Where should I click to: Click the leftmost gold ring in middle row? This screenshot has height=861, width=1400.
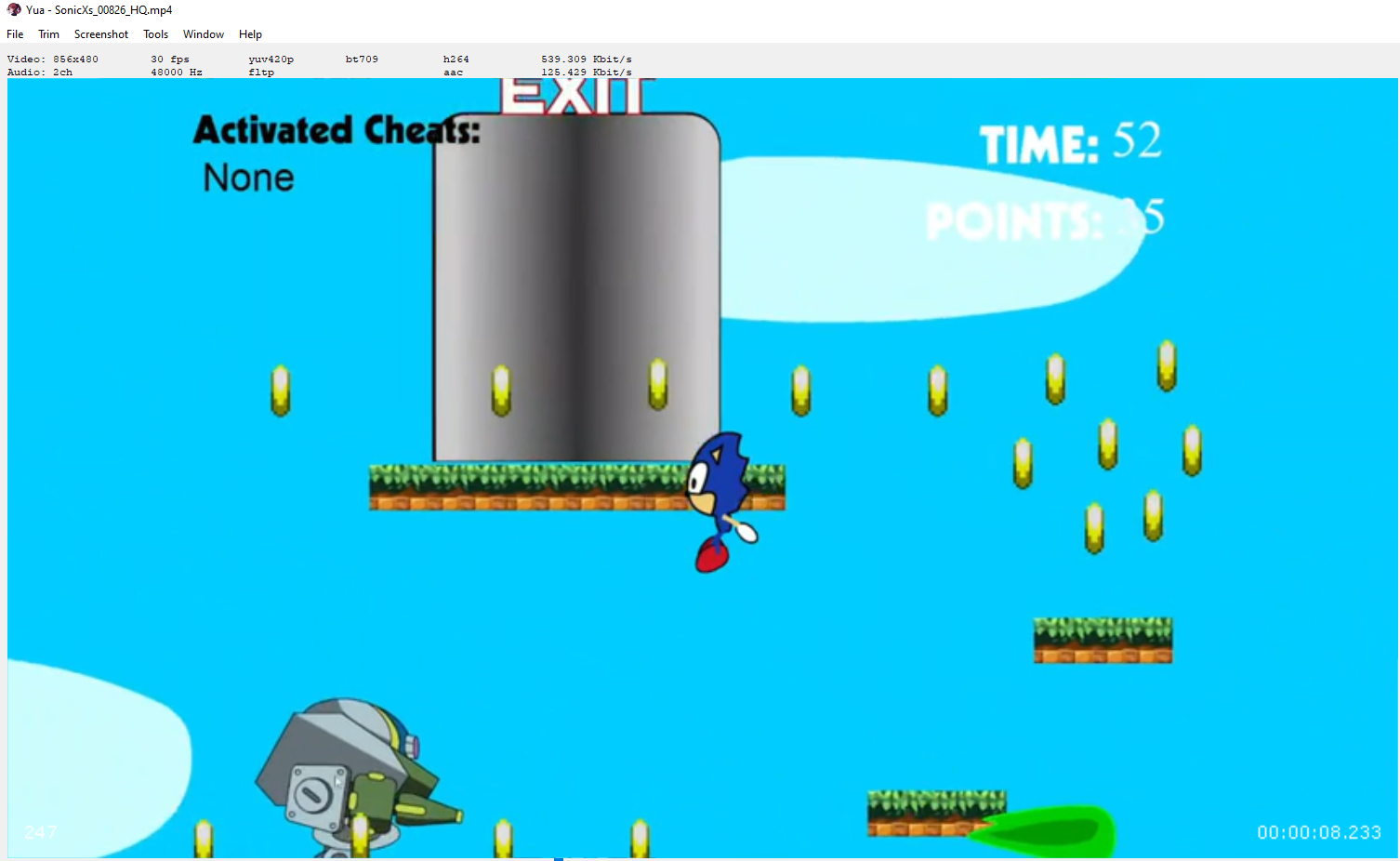[280, 391]
